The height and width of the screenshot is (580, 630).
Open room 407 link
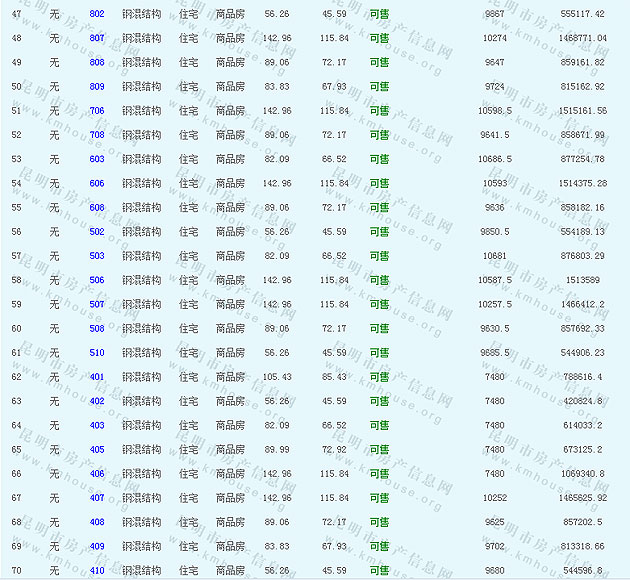coord(97,498)
